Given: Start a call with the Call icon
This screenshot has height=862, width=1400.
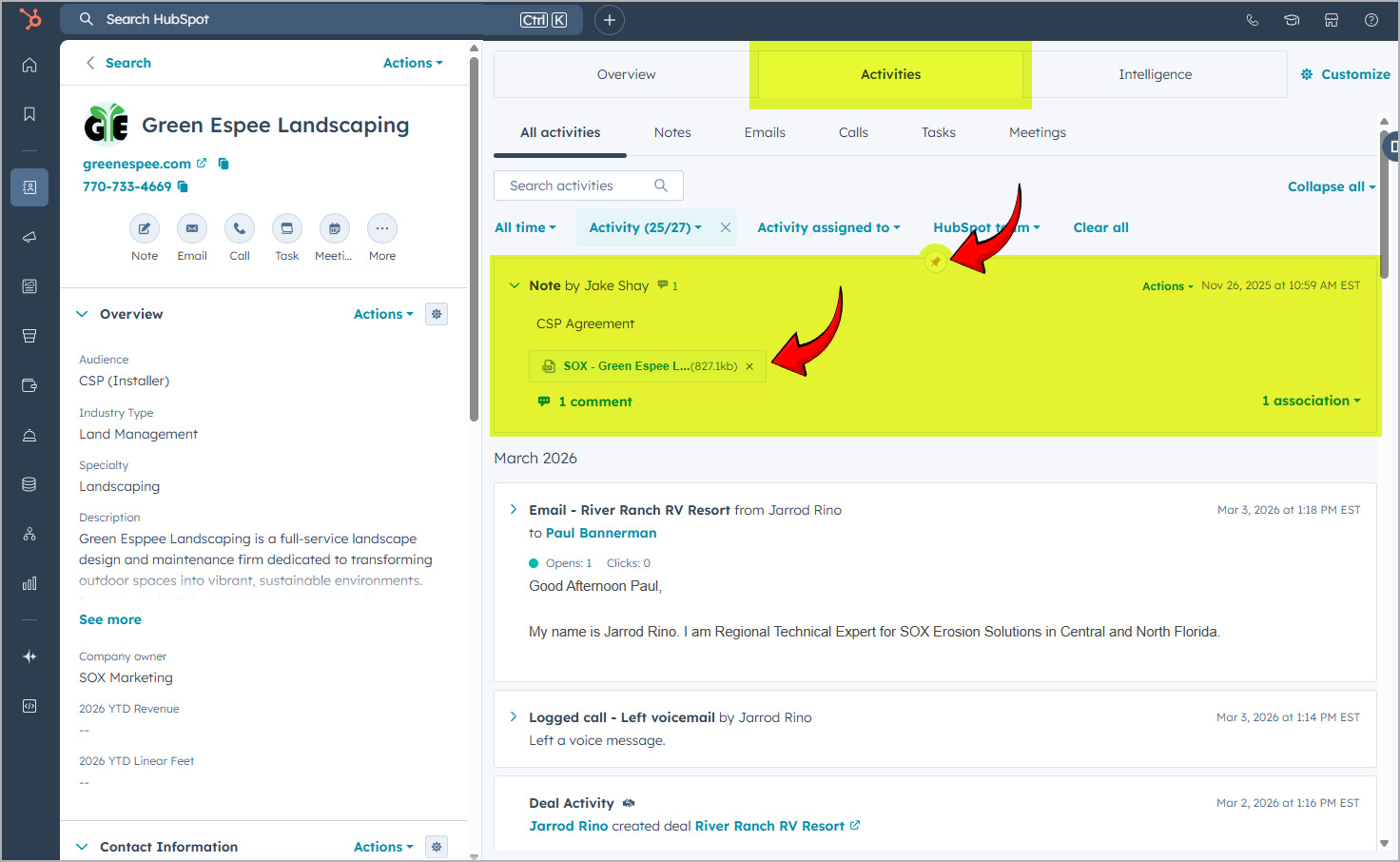Looking at the screenshot, I should [240, 228].
